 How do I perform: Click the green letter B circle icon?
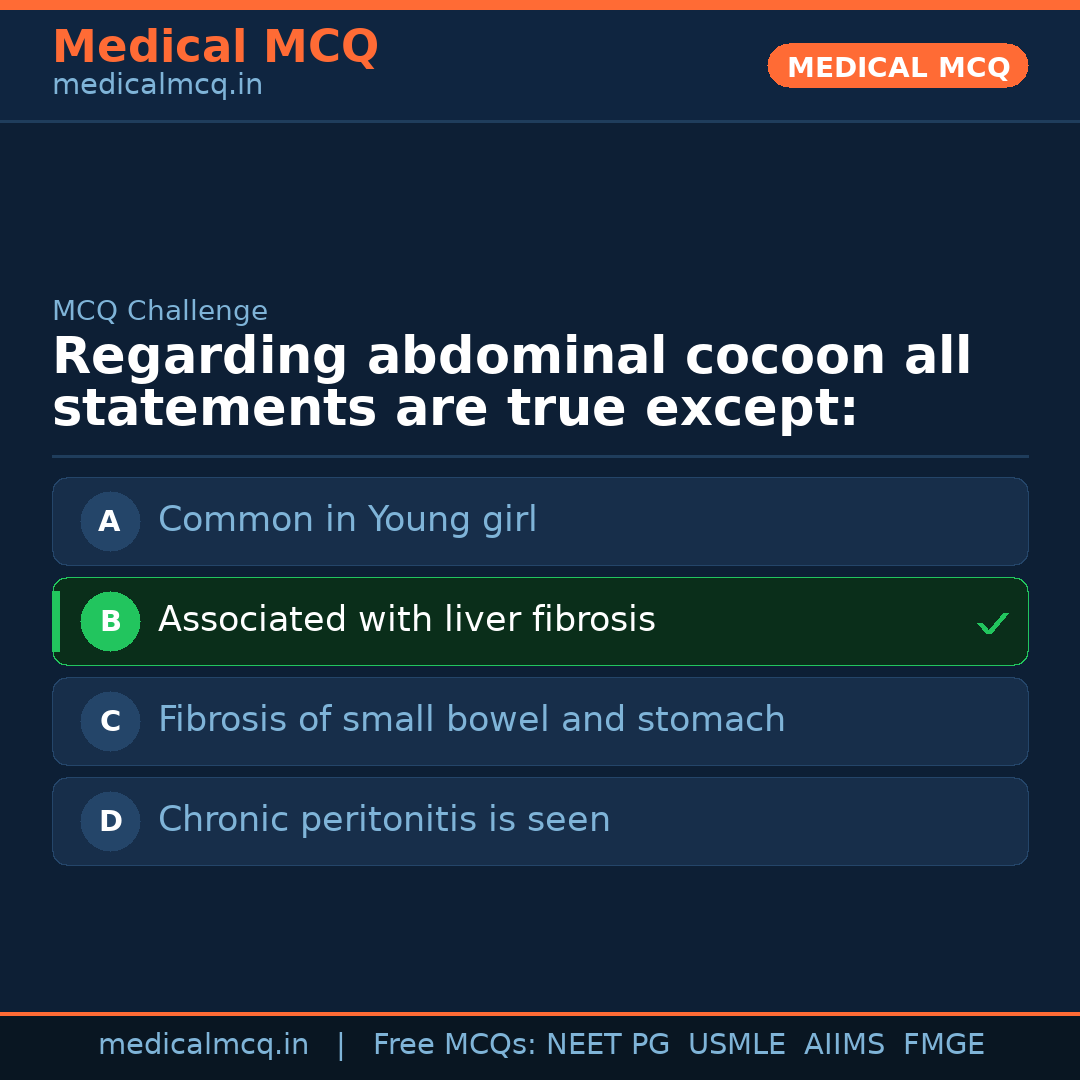(110, 621)
